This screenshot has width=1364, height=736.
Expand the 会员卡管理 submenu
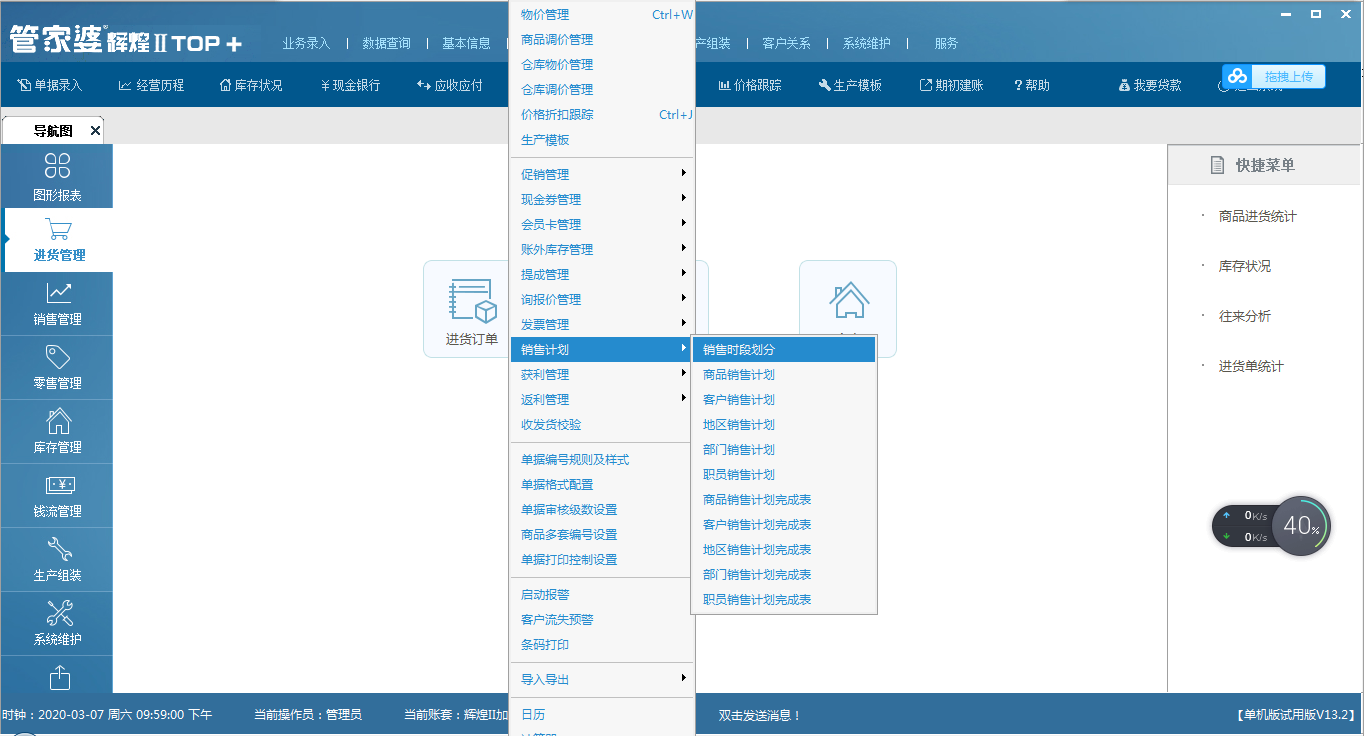coord(602,224)
